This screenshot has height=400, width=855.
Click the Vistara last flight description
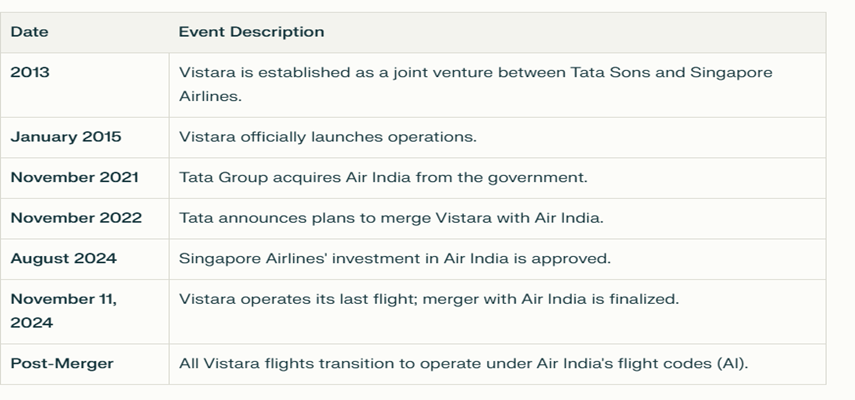pos(429,299)
